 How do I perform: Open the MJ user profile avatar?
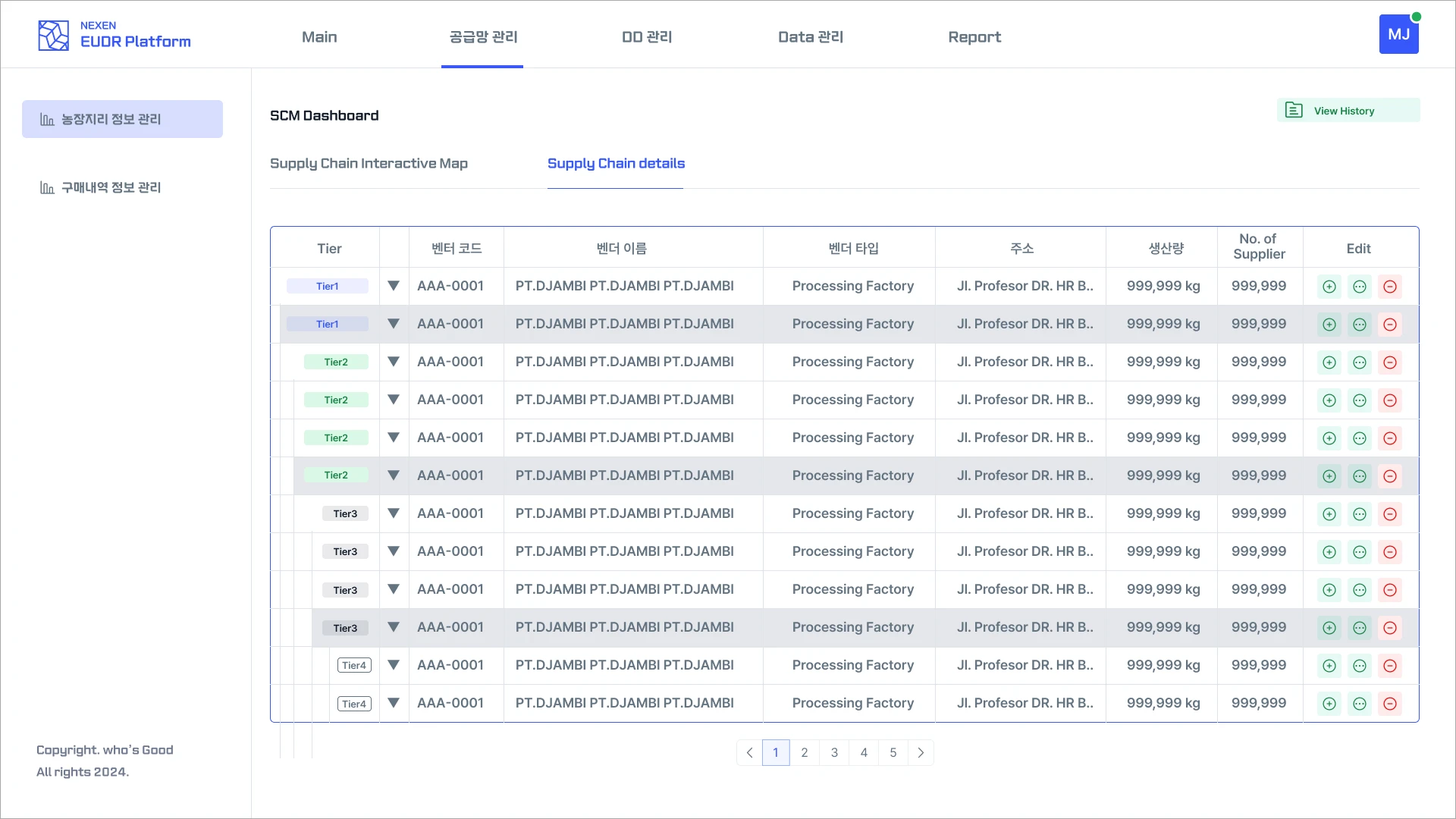point(1398,35)
